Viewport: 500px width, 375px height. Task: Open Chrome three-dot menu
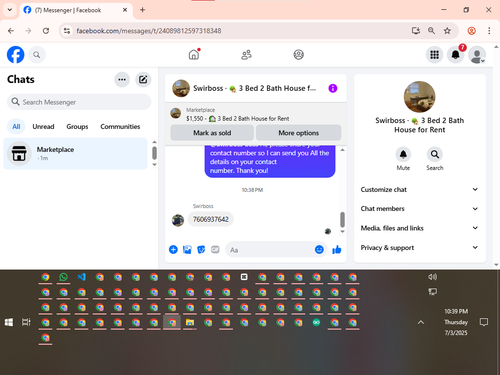[489, 31]
